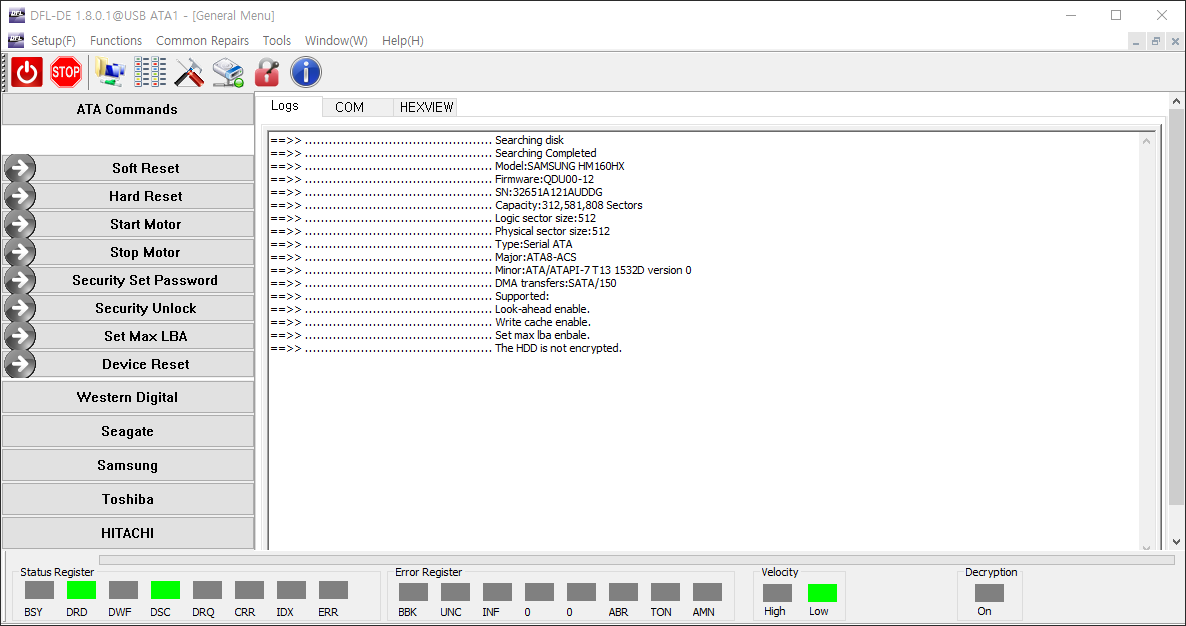Click the Start Motor button
The width and height of the screenshot is (1186, 626).
pos(145,225)
